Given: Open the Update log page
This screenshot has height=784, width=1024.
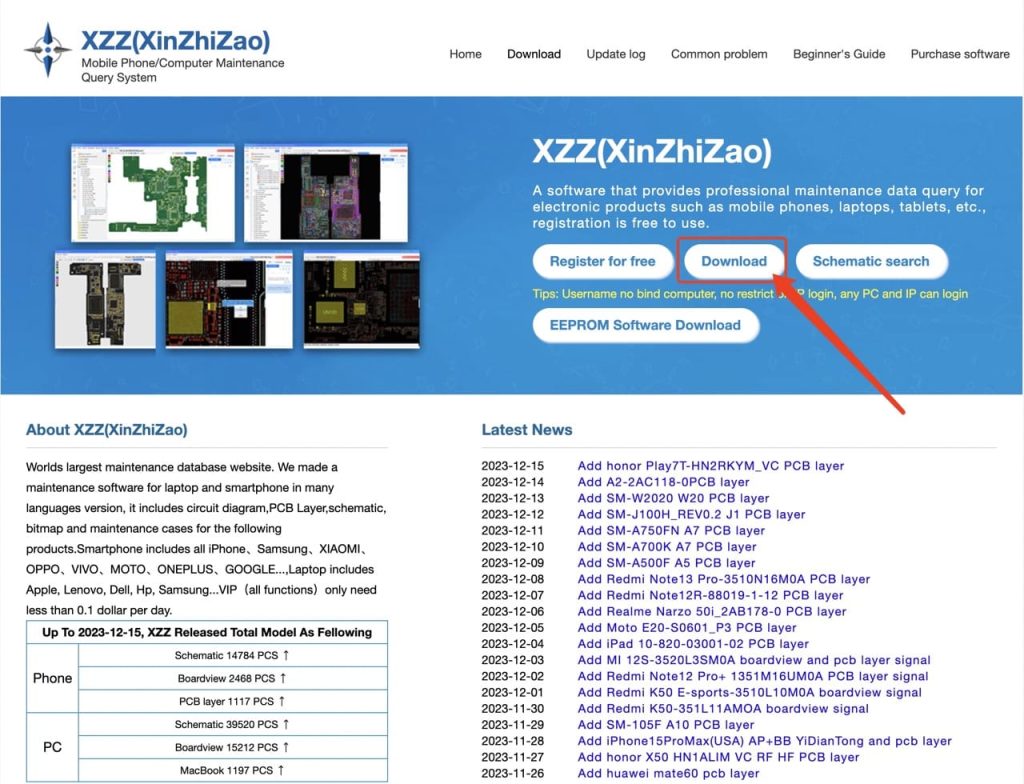Looking at the screenshot, I should pyautogui.click(x=615, y=54).
